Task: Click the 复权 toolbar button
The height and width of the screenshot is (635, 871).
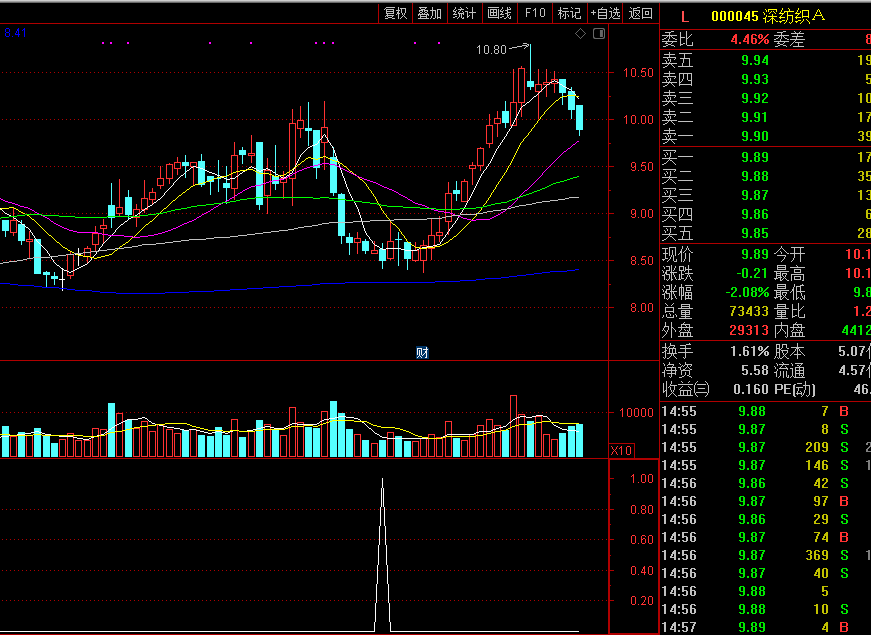Action: pos(396,13)
